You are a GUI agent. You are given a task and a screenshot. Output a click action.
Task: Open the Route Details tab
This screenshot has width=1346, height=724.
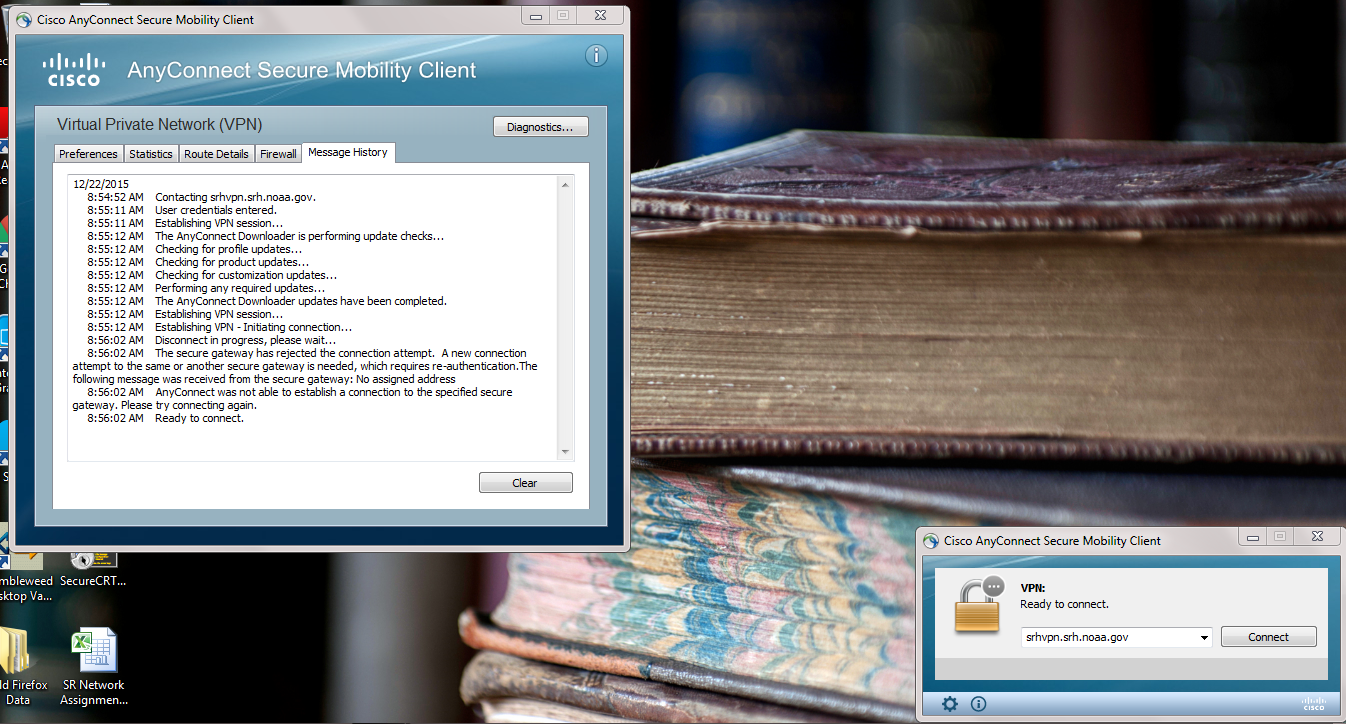pos(216,154)
